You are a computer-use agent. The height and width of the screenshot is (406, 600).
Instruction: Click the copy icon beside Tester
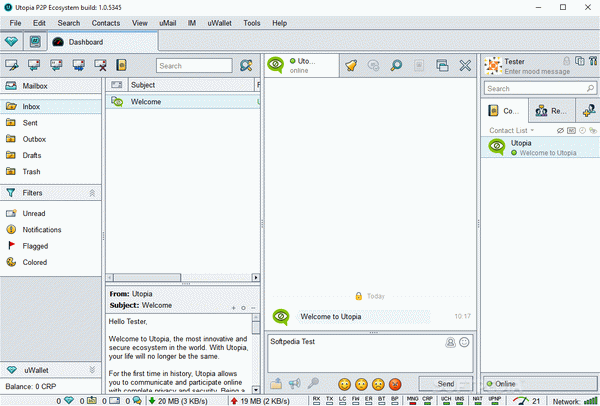pos(580,61)
